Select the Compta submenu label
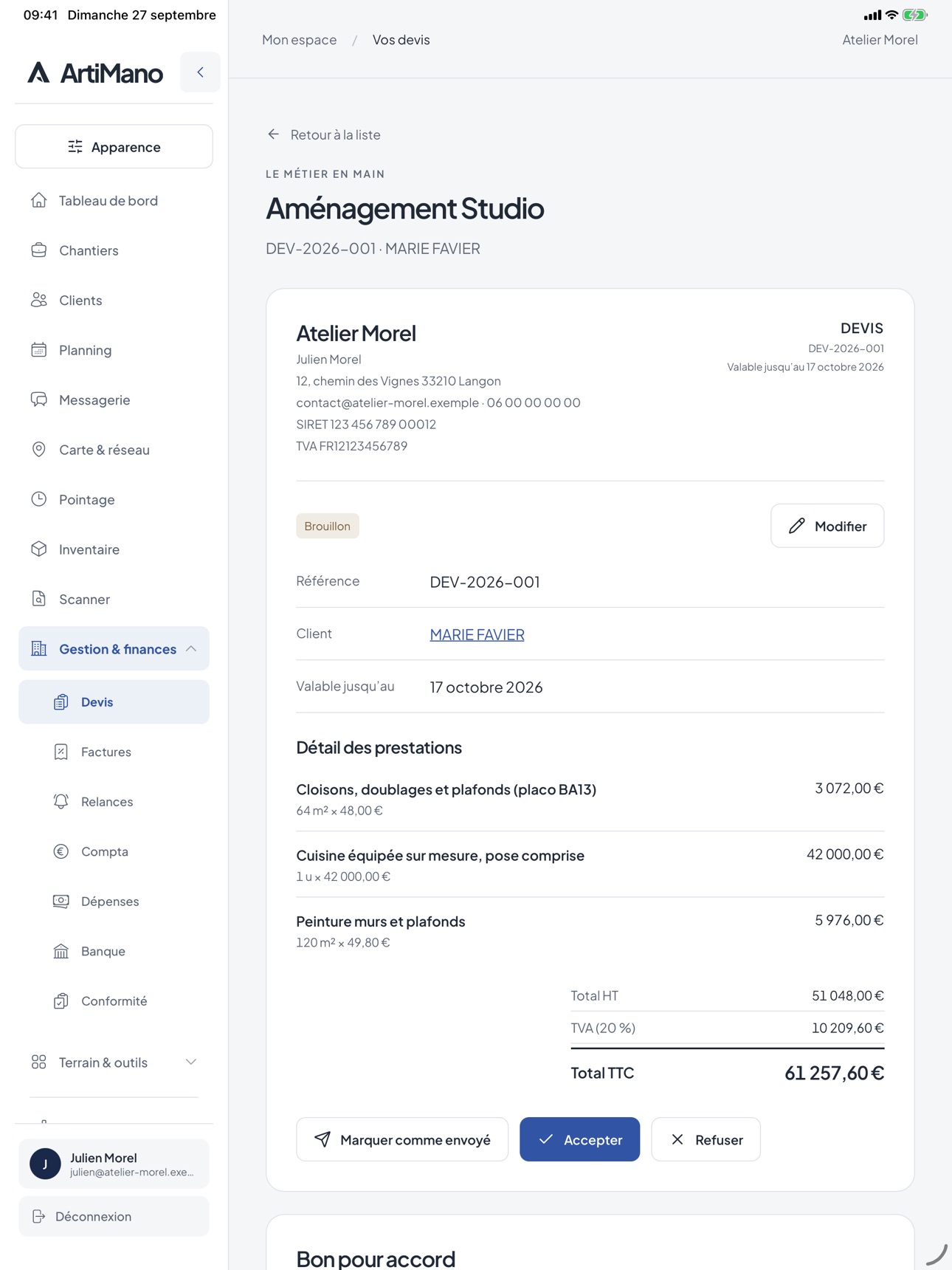This screenshot has height=1270, width=952. [105, 851]
